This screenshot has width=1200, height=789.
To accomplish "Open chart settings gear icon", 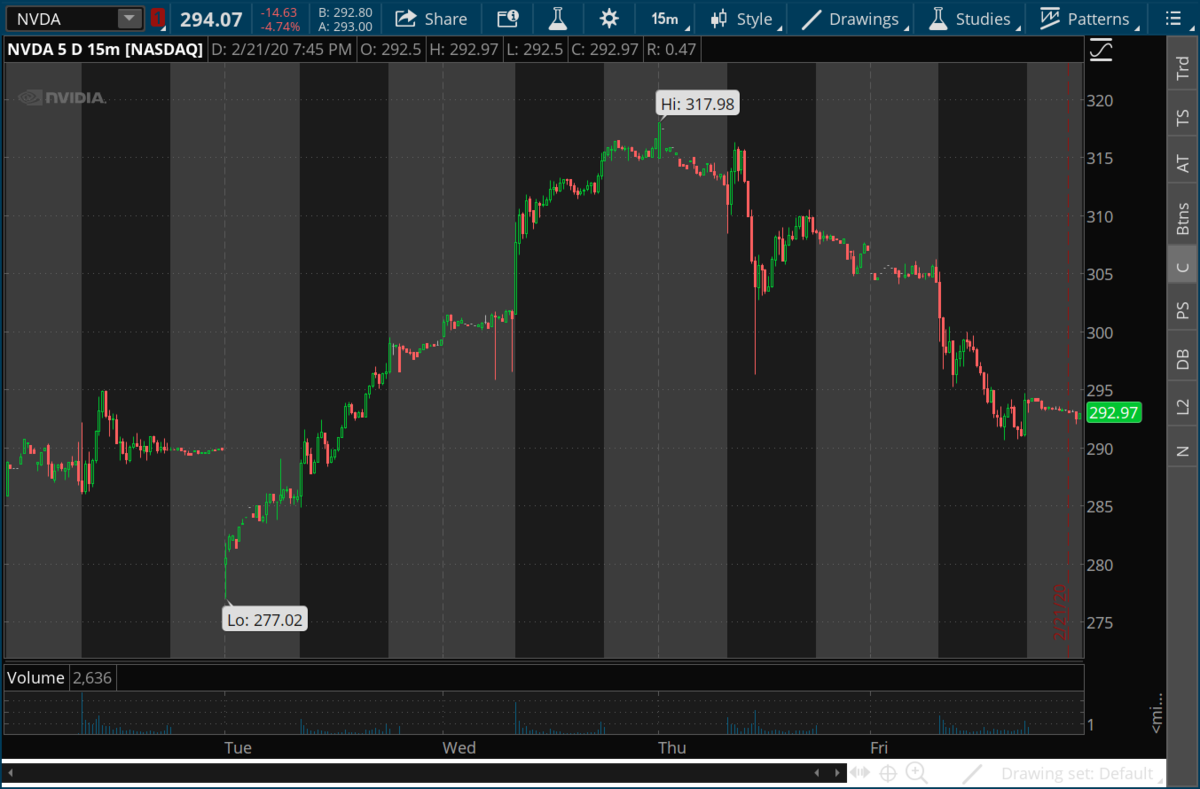I will point(608,18).
